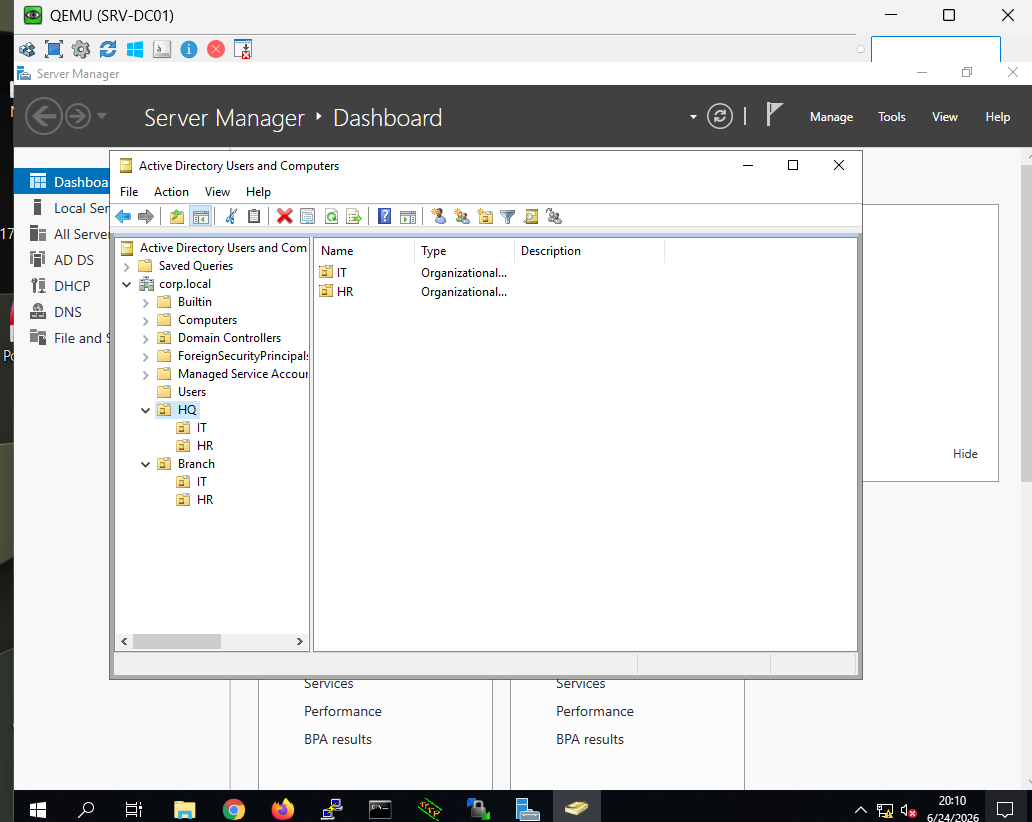Toggle Show/Hide Action Pane button
Viewport: 1032px width, 822px height.
(x=408, y=217)
